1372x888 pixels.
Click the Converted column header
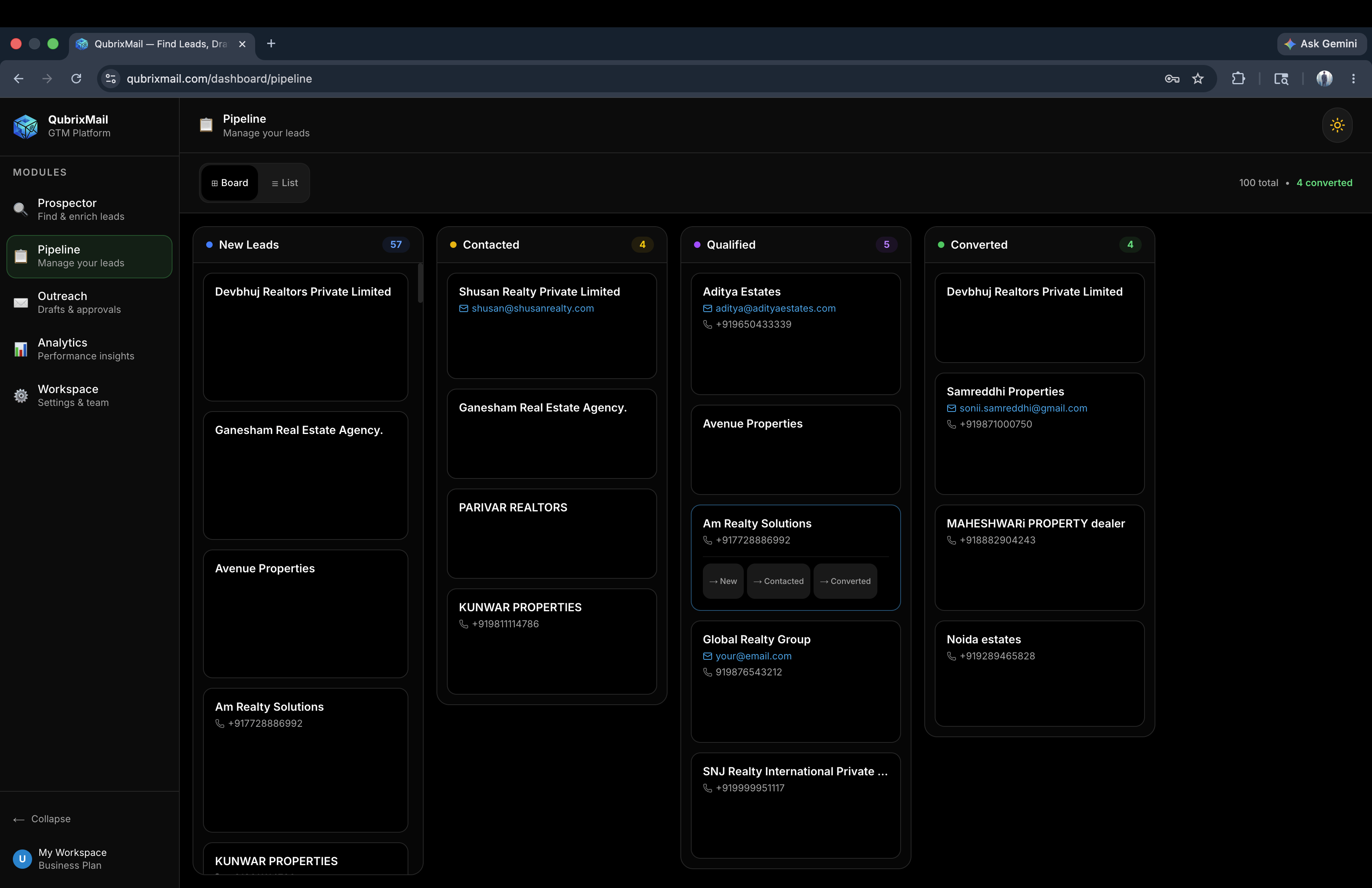pyautogui.click(x=1039, y=244)
